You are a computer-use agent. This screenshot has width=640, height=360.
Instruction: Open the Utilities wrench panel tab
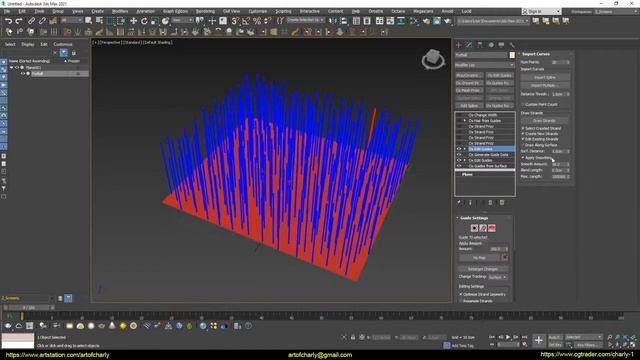coord(512,45)
